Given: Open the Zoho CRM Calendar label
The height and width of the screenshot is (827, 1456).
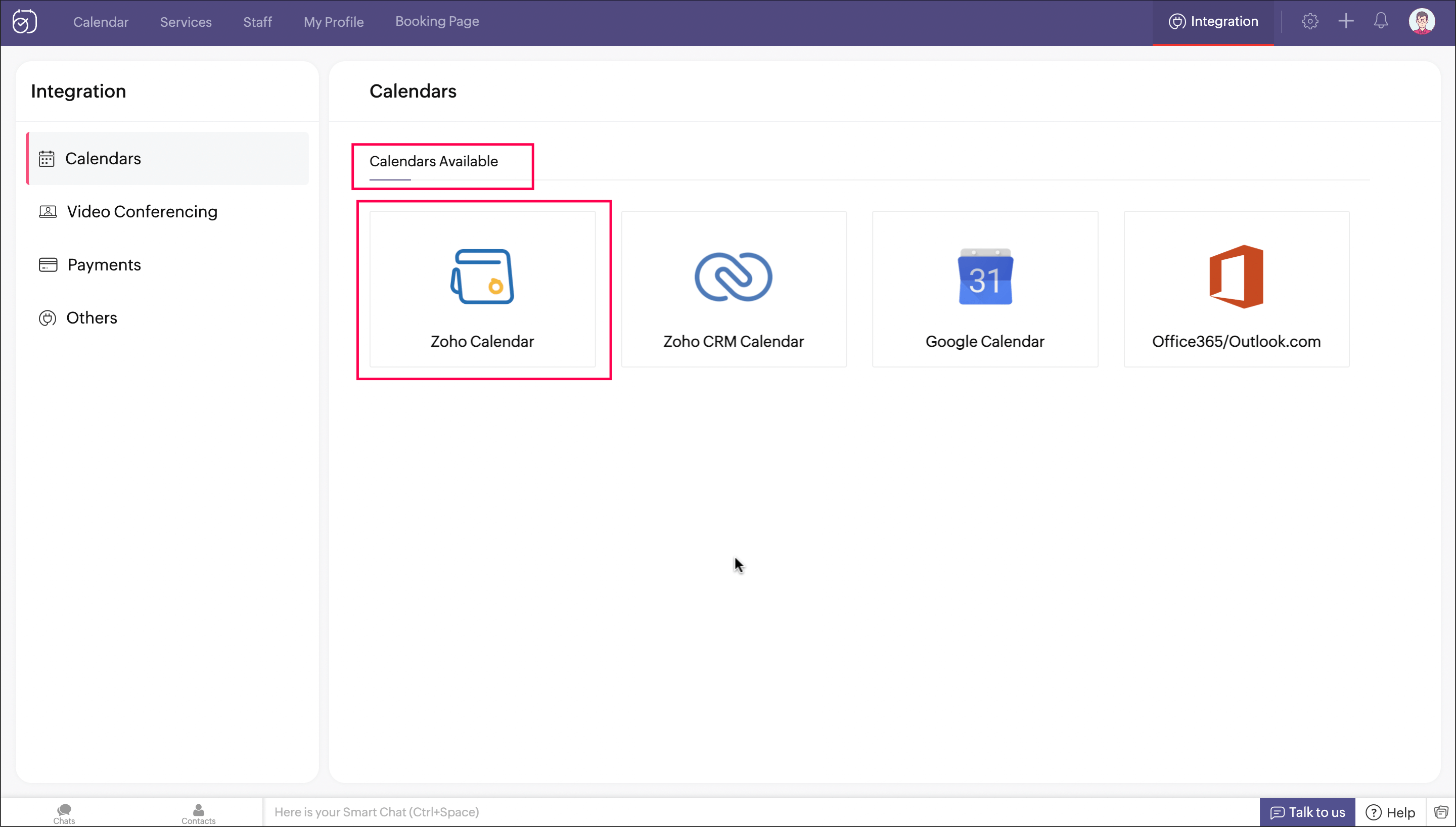Looking at the screenshot, I should 733,341.
